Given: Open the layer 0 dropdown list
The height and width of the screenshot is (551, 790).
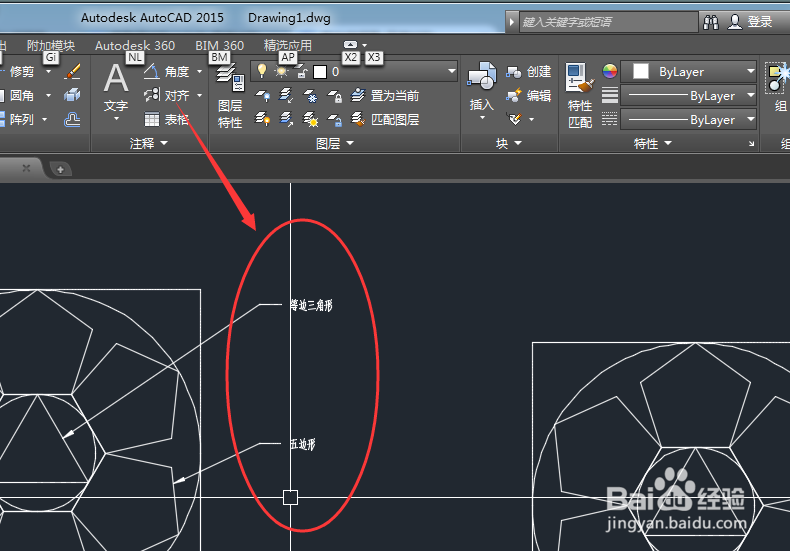Looking at the screenshot, I should [452, 72].
